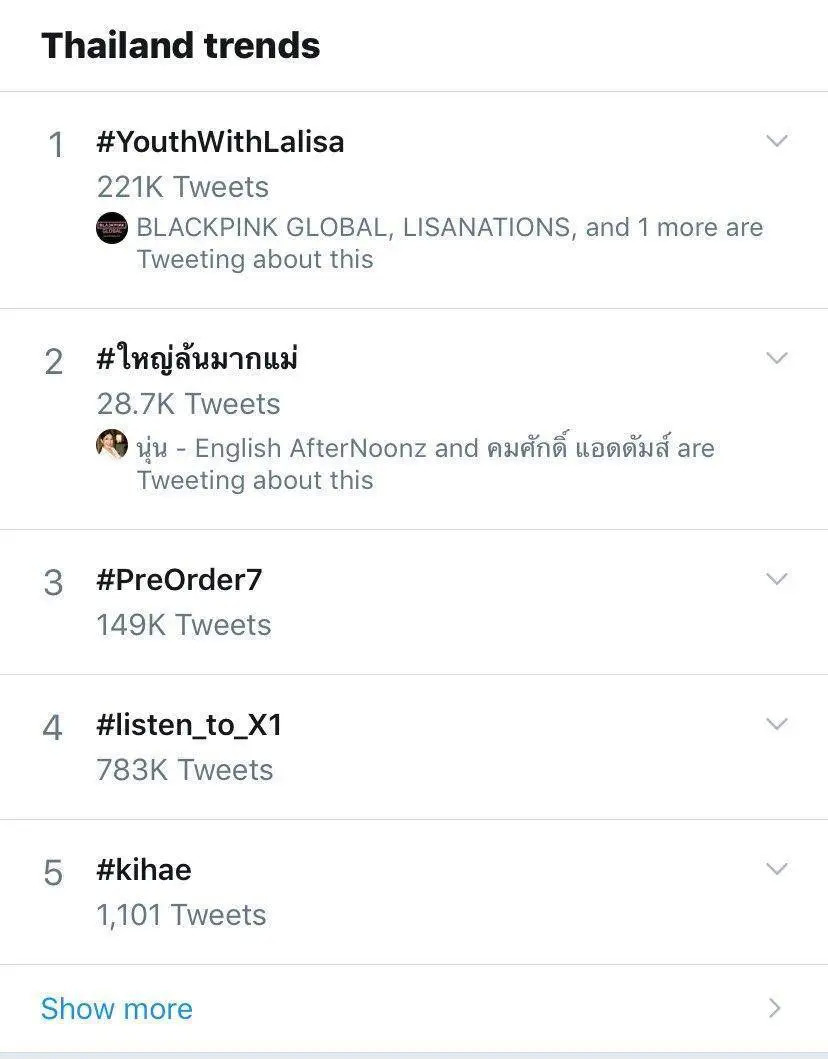Open the #kihae hashtag
Viewport: 828px width, 1059px height.
click(144, 870)
